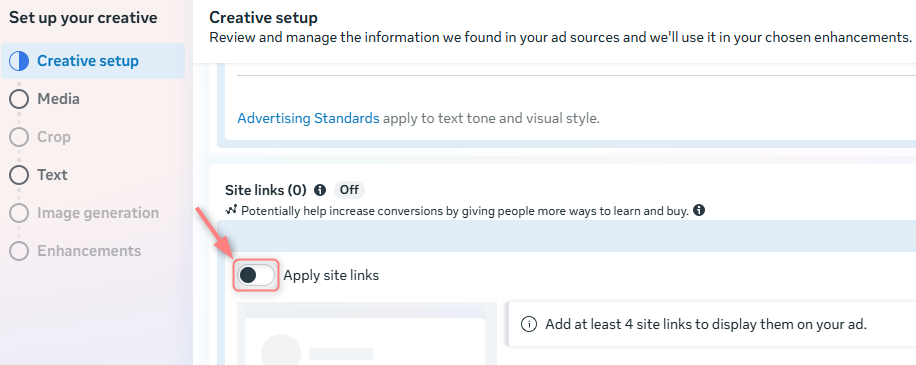This screenshot has width=916, height=365.
Task: Go to the Media step
Action: 58,99
